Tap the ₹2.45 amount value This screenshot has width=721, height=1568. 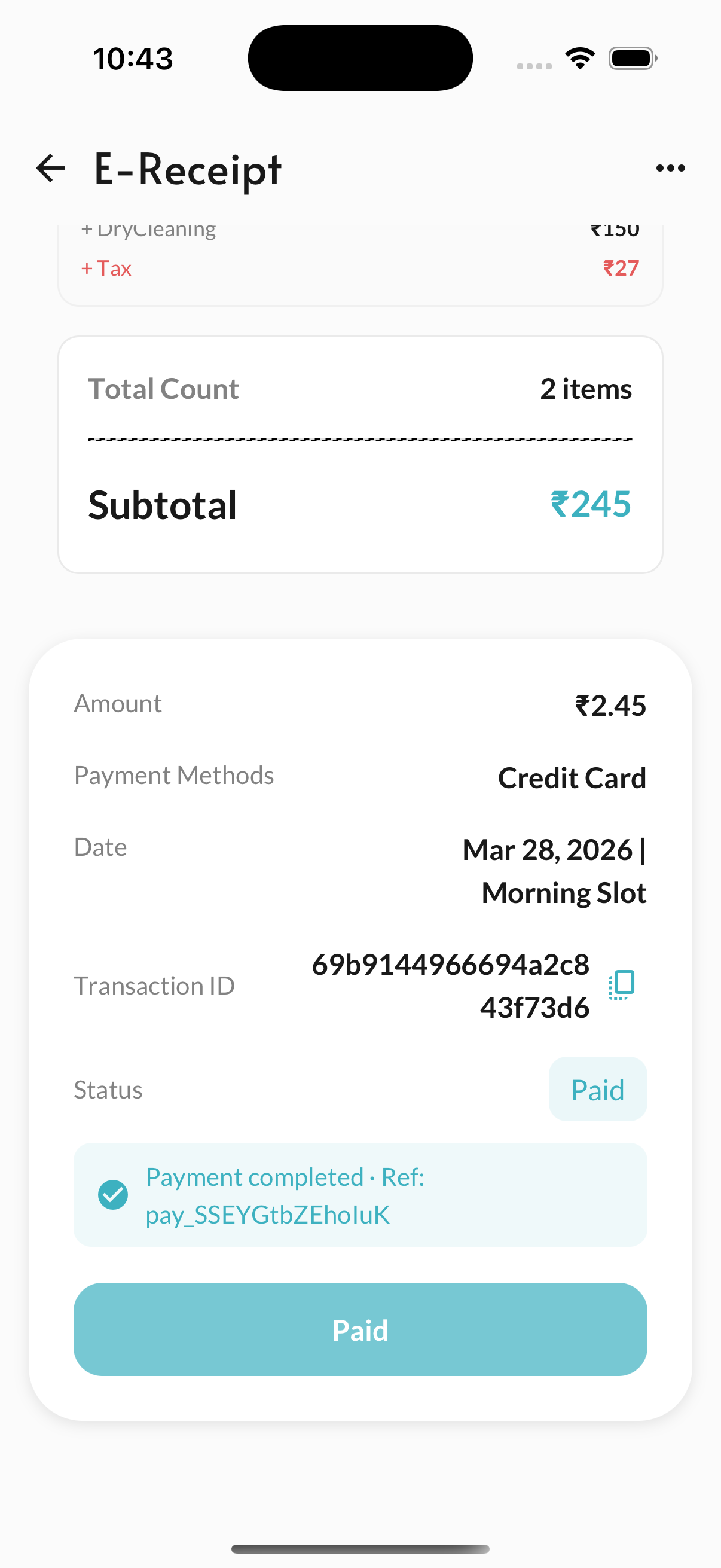coord(610,706)
